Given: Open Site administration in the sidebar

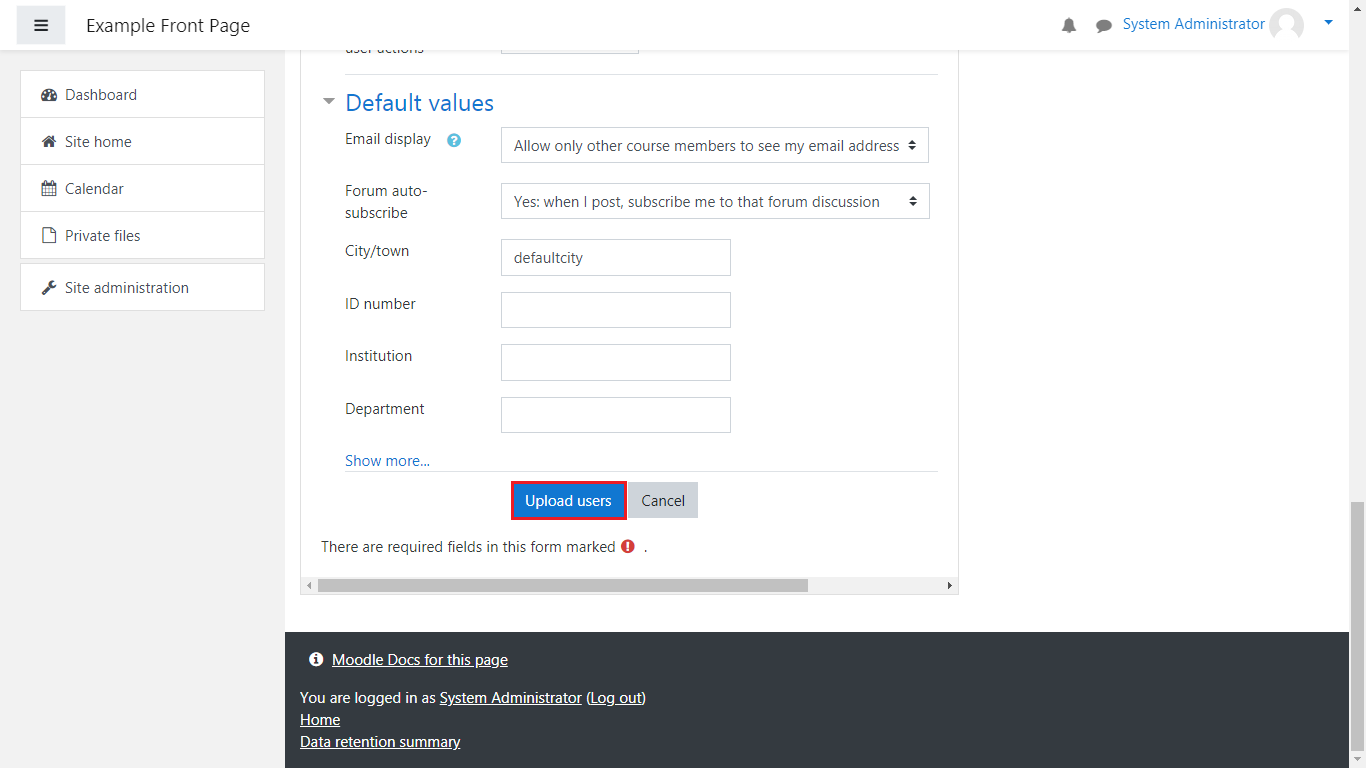Looking at the screenshot, I should [x=126, y=288].
